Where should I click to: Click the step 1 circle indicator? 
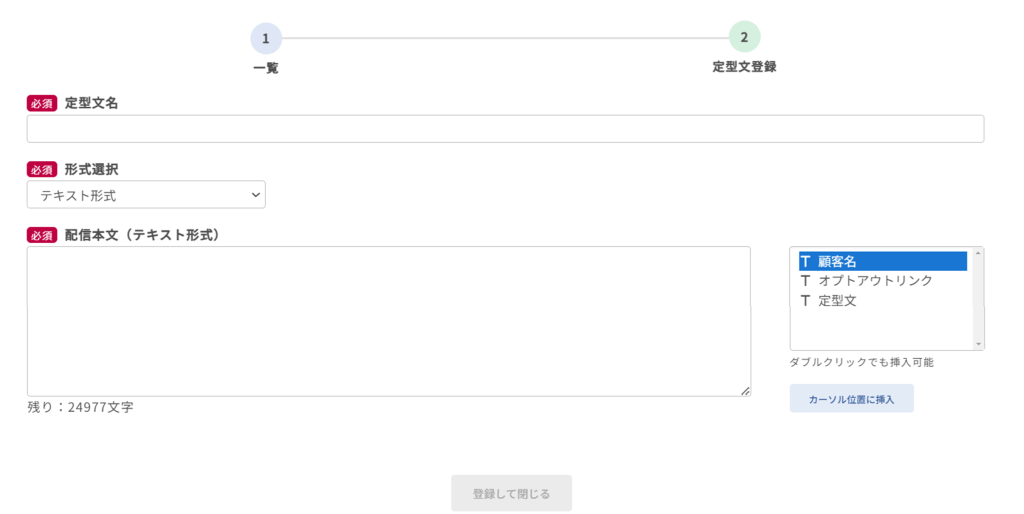(x=266, y=38)
